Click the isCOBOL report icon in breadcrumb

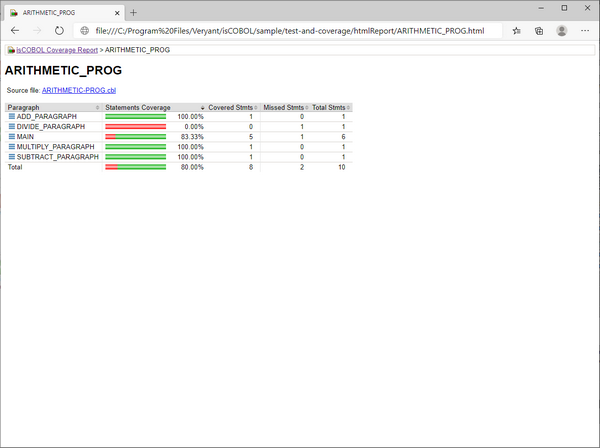11,50
